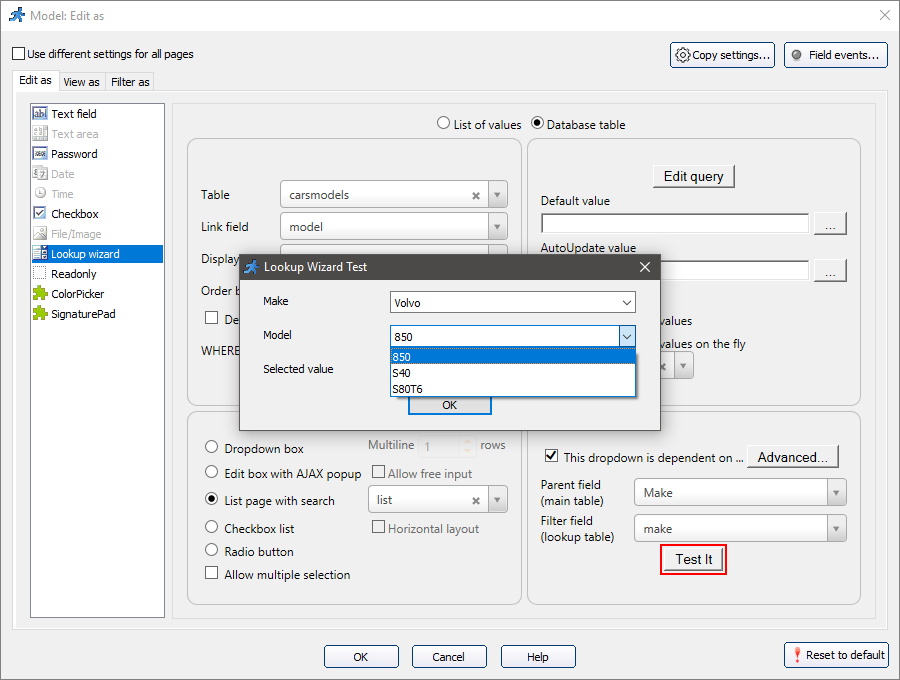900x680 pixels.
Task: Click the Lookup wizard puzzle icon
Action: [37, 253]
